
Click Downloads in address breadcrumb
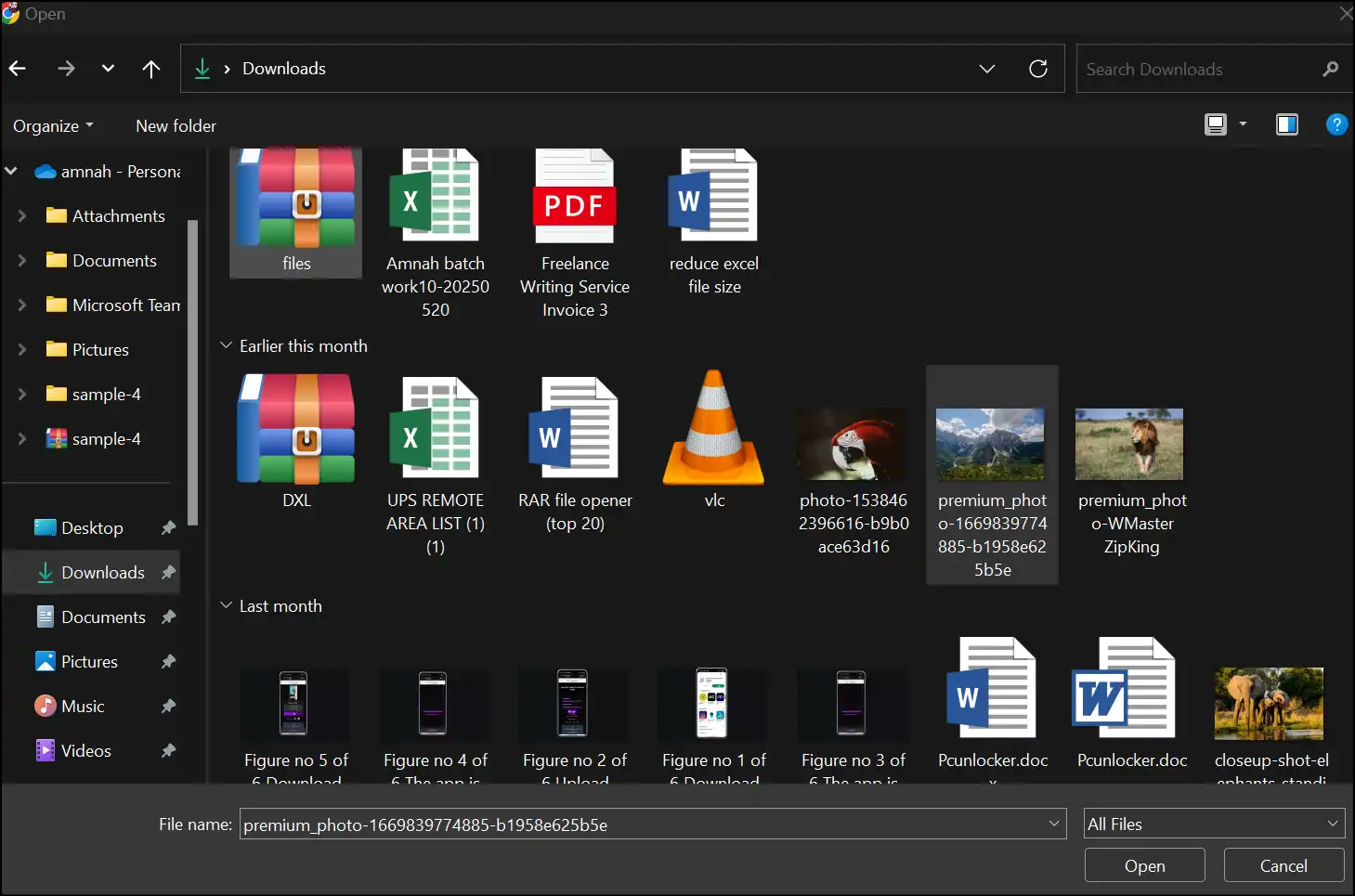point(283,69)
